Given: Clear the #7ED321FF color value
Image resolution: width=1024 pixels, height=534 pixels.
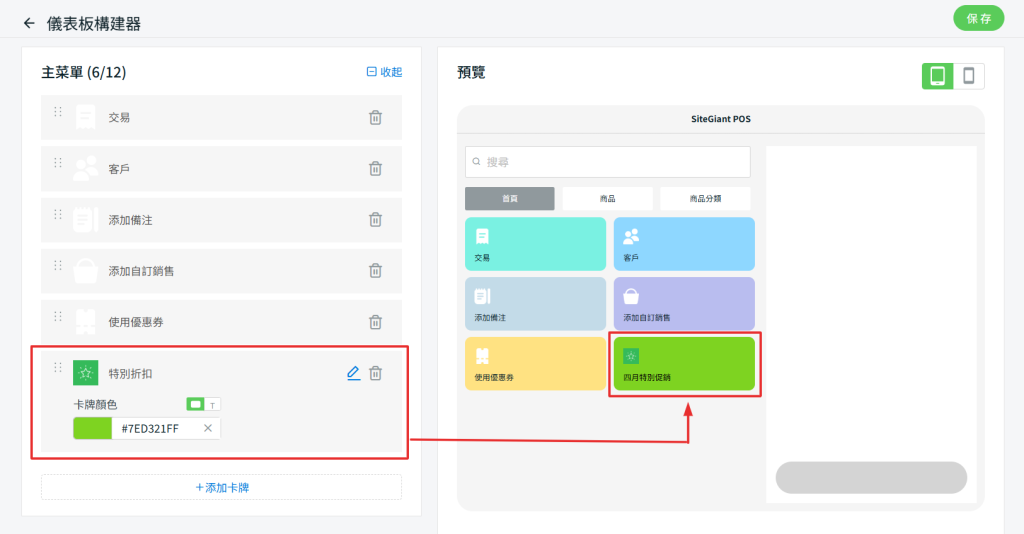Looking at the screenshot, I should click(x=208, y=428).
